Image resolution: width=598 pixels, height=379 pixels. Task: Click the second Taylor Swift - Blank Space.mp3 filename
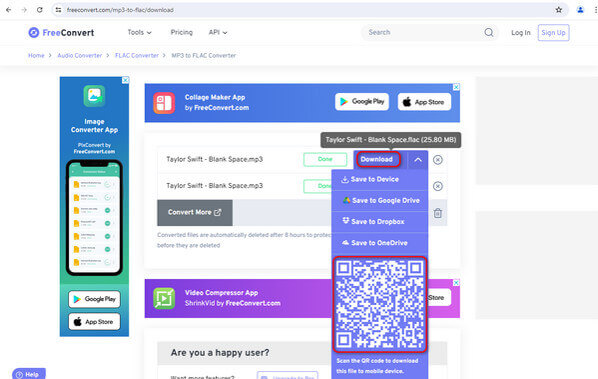pyautogui.click(x=214, y=186)
